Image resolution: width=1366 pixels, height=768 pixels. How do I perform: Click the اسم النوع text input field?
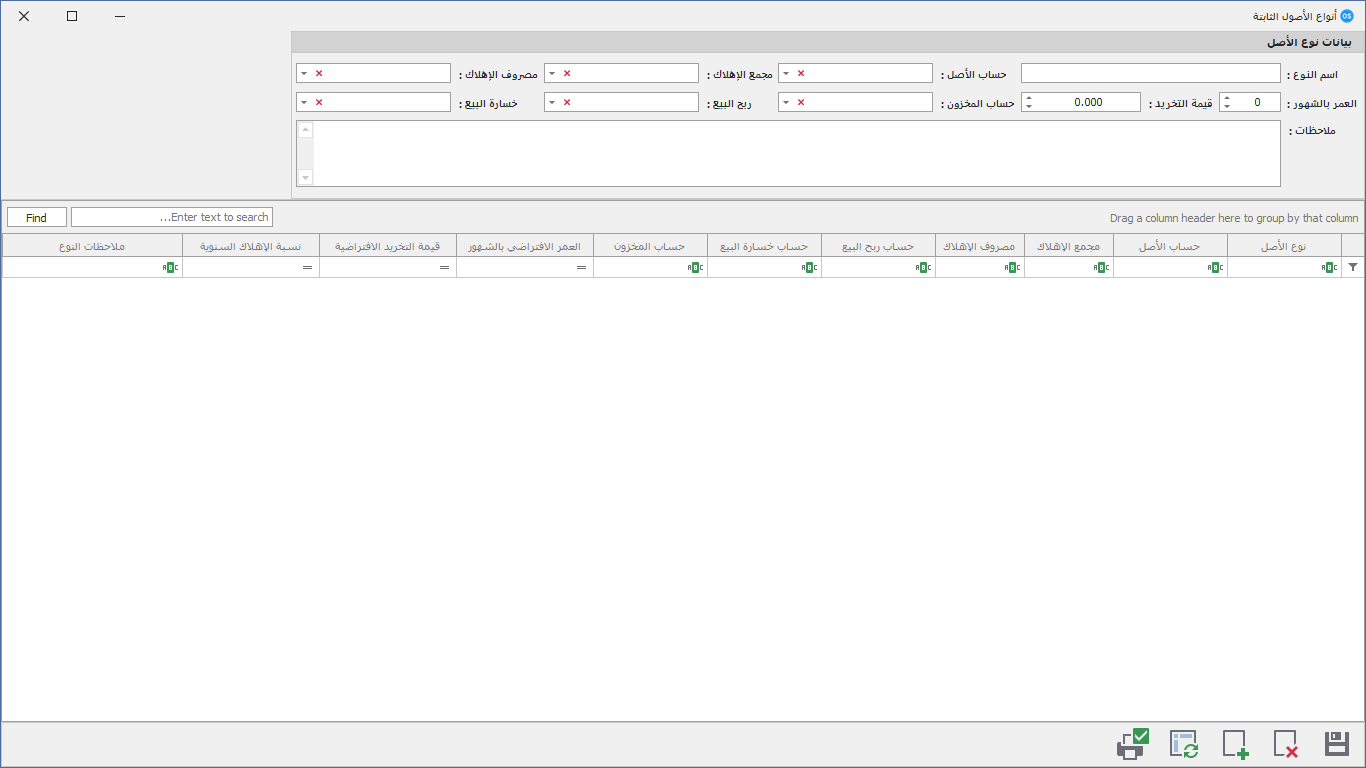[1150, 74]
